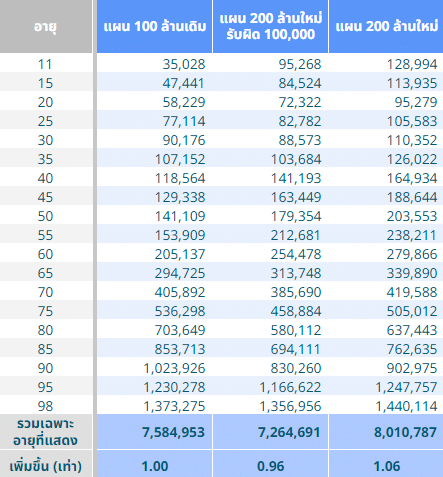
Task: Select the cell with value 35,028
Action: (154, 64)
